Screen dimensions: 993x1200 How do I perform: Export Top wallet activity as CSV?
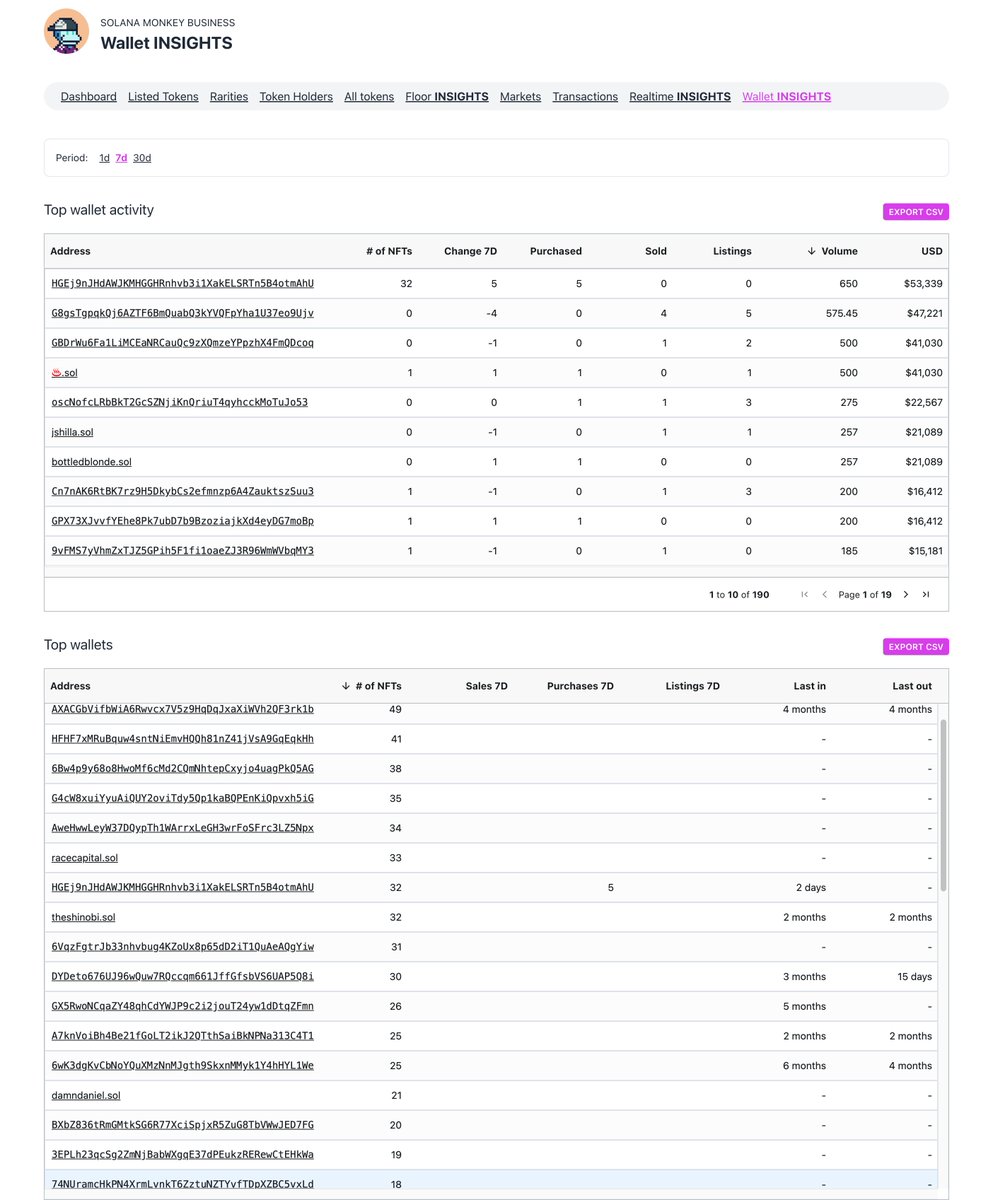pos(916,212)
